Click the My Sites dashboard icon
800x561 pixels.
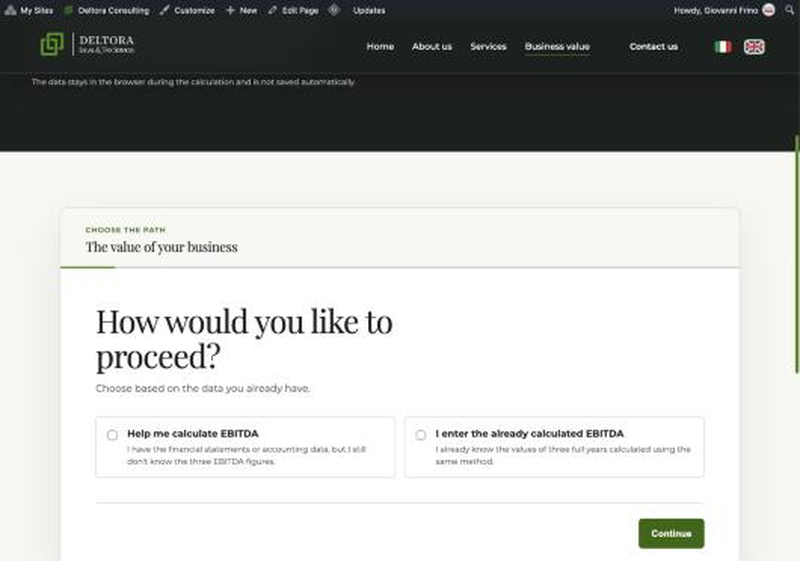click(10, 10)
